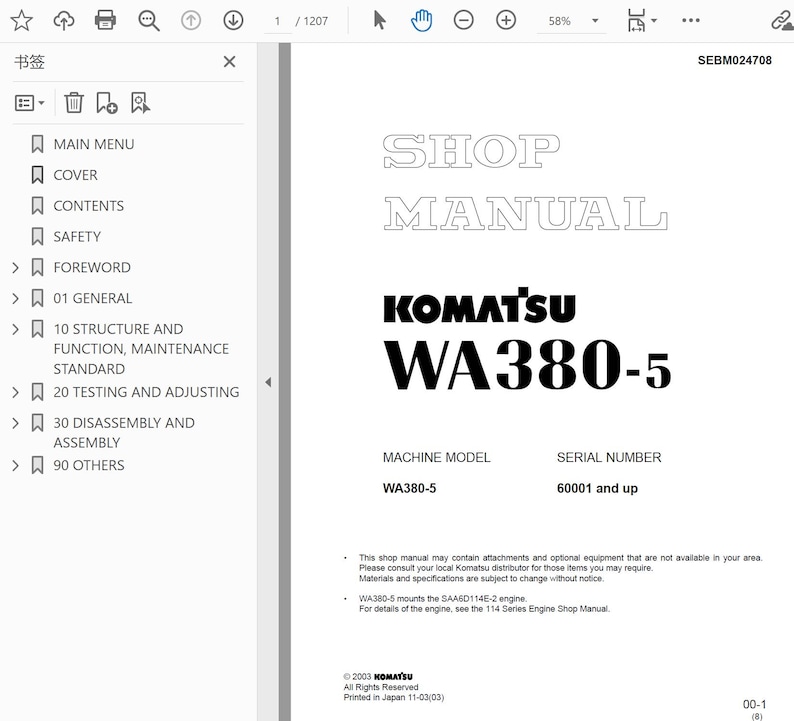The height and width of the screenshot is (721, 794).
Task: Open the SAFETY bookmark
Action: pyautogui.click(x=77, y=237)
